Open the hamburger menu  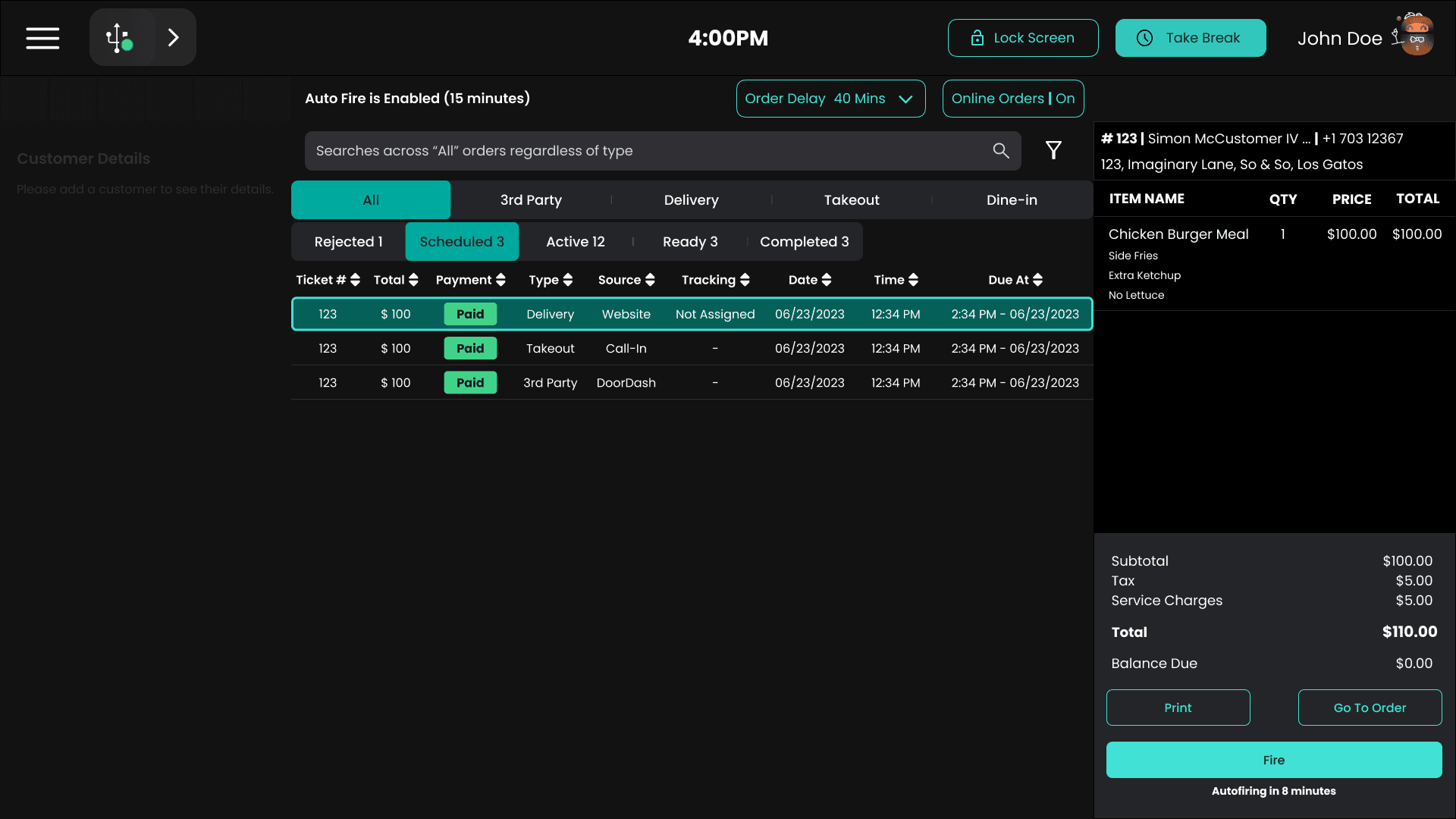42,38
